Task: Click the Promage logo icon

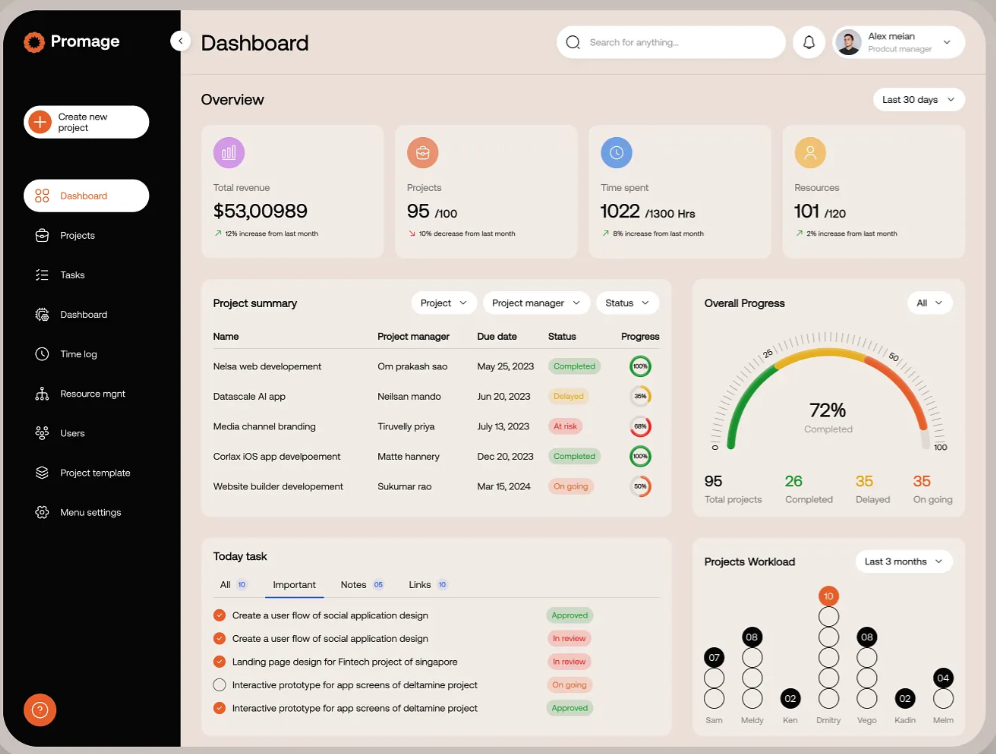Action: [x=34, y=42]
